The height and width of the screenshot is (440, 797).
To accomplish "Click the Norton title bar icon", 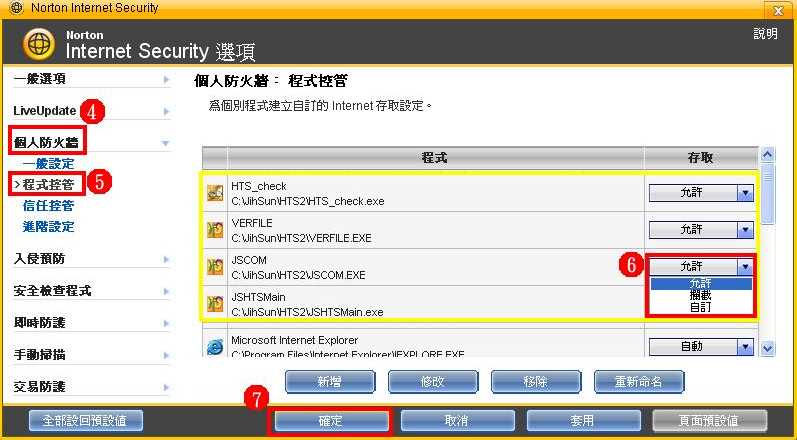I will [x=17, y=8].
